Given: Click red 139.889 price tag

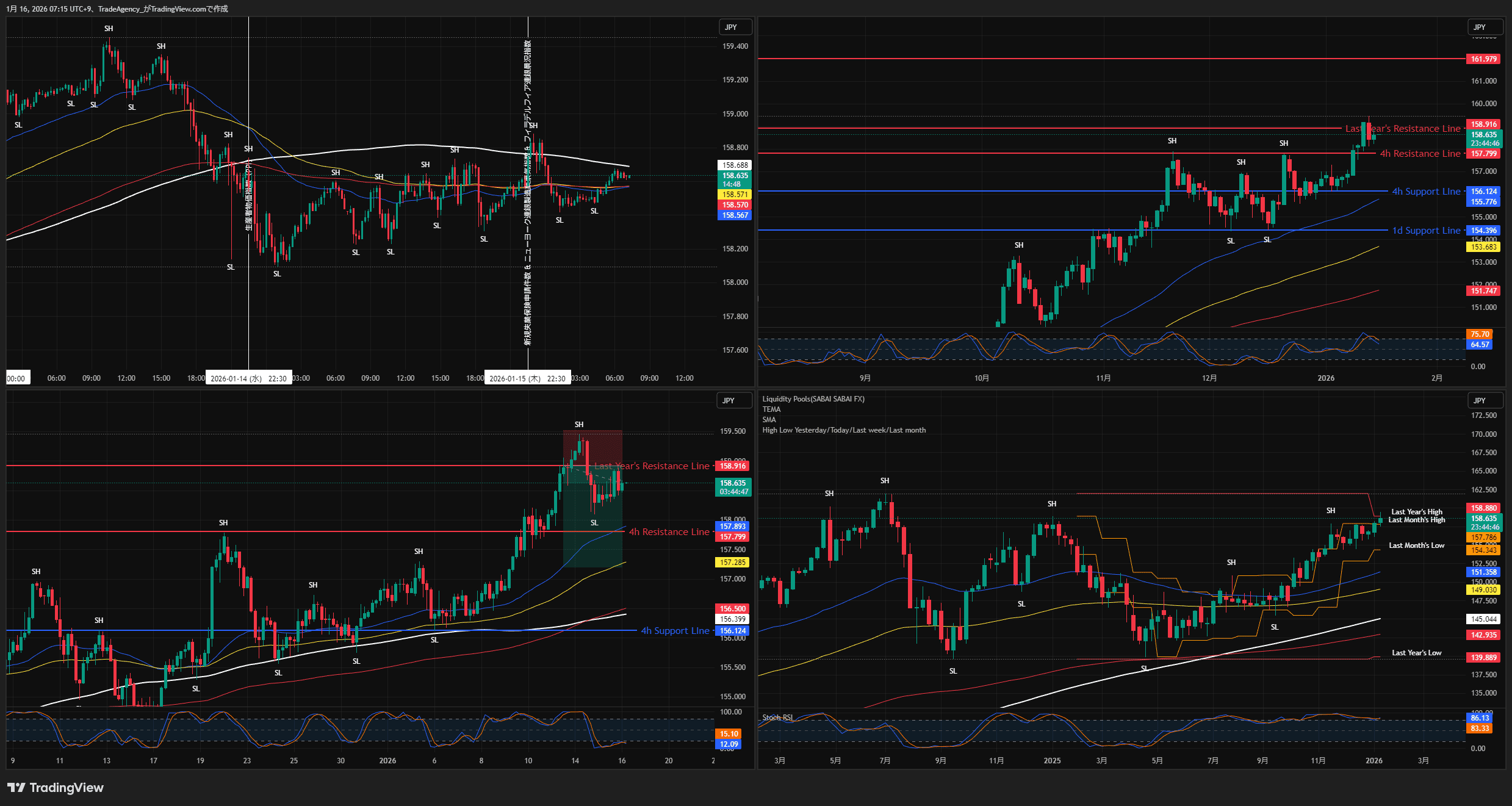Looking at the screenshot, I should click(1483, 658).
